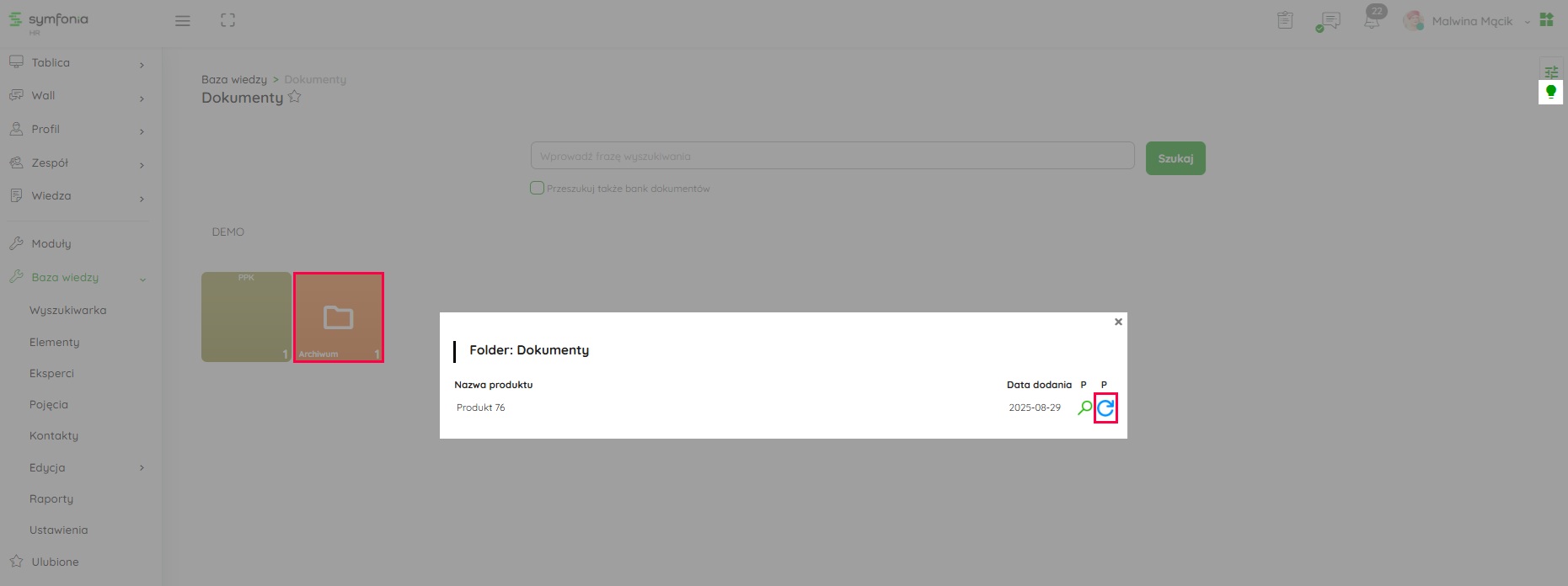Open the chat messages icon

click(x=1329, y=21)
